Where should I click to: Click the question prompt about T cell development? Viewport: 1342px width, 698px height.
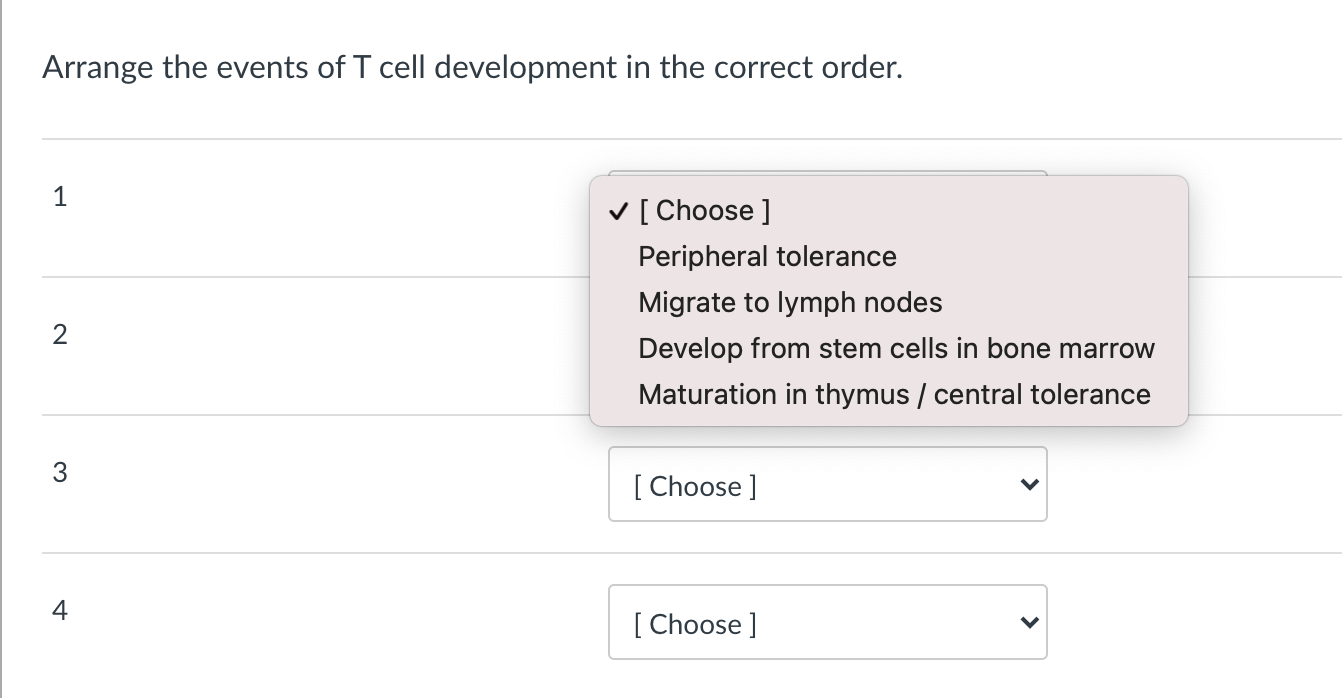click(x=472, y=68)
